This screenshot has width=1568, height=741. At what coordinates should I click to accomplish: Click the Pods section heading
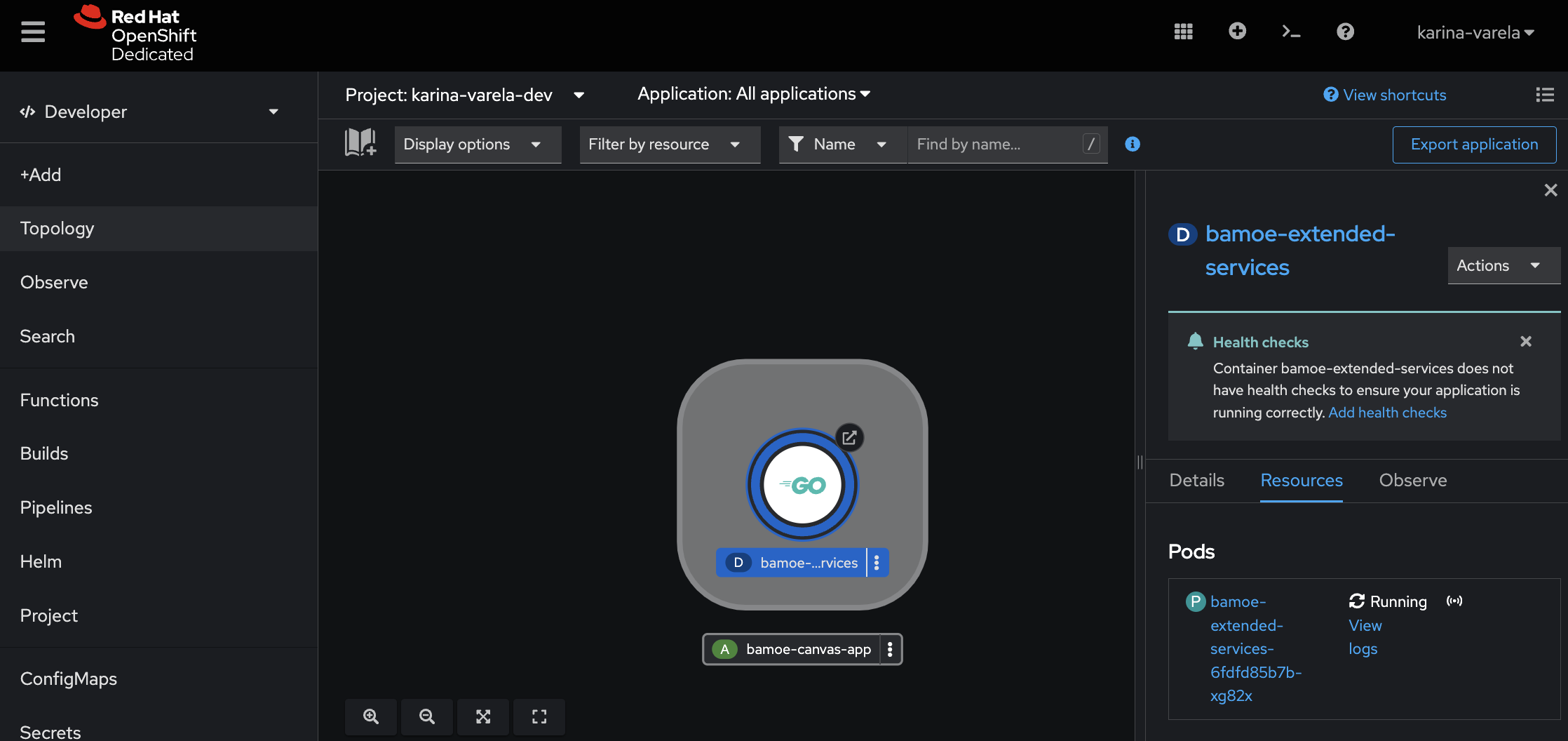(1191, 552)
